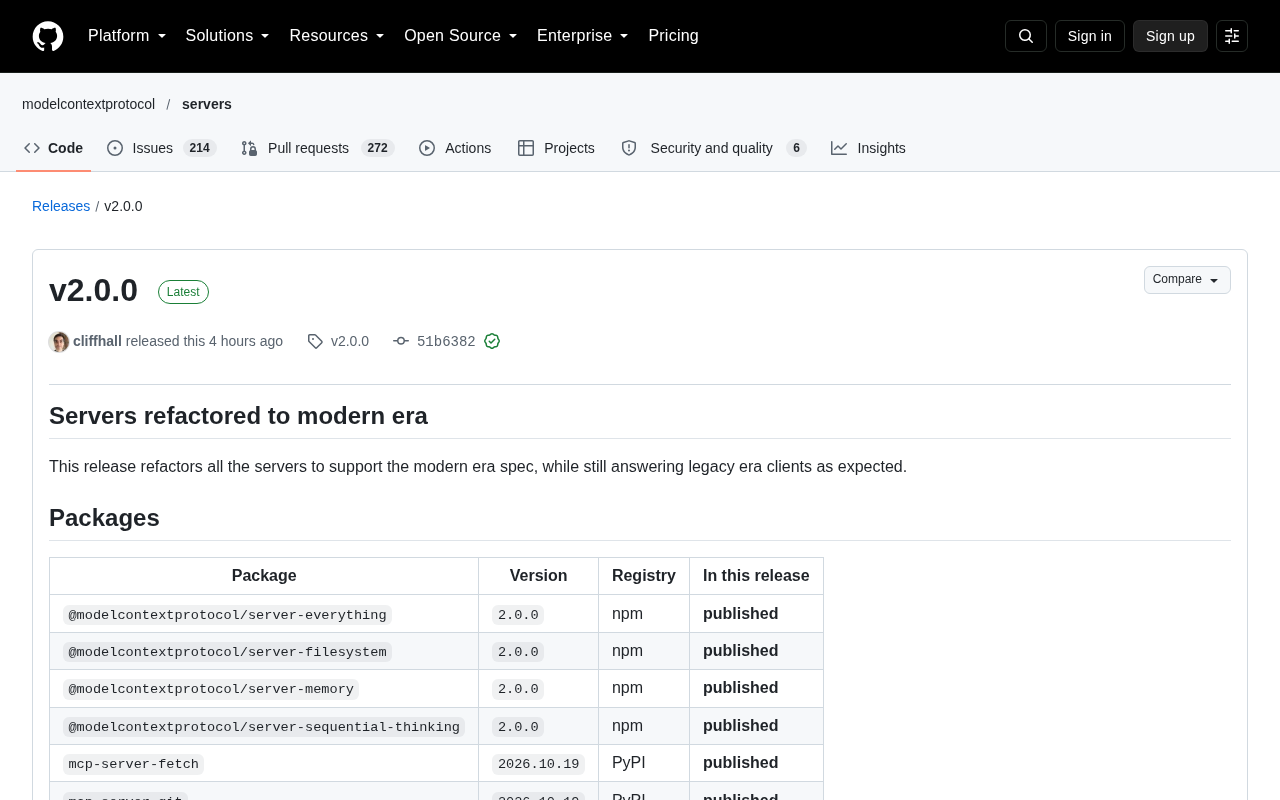The width and height of the screenshot is (1280, 800).
Task: Select the server-memory package name
Action: pos(211,689)
